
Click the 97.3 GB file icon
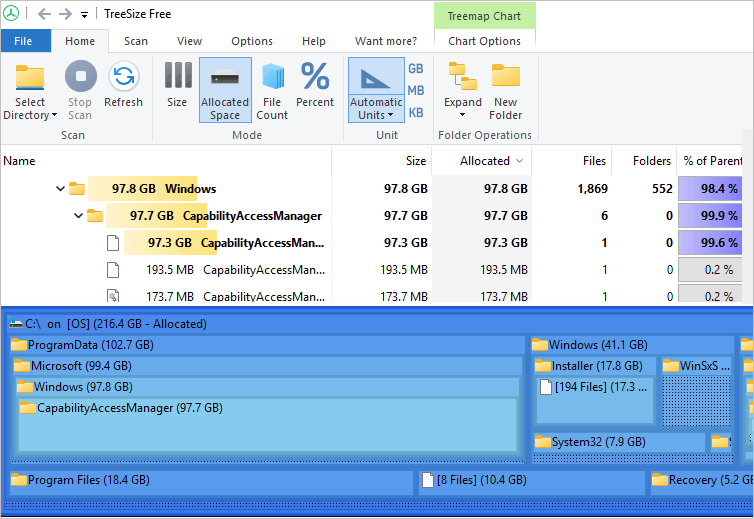[x=113, y=242]
